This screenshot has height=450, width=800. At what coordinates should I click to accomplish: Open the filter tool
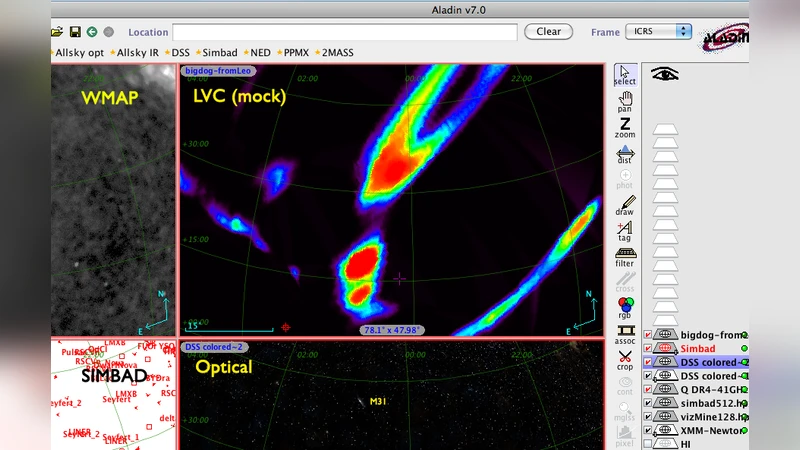pos(625,257)
